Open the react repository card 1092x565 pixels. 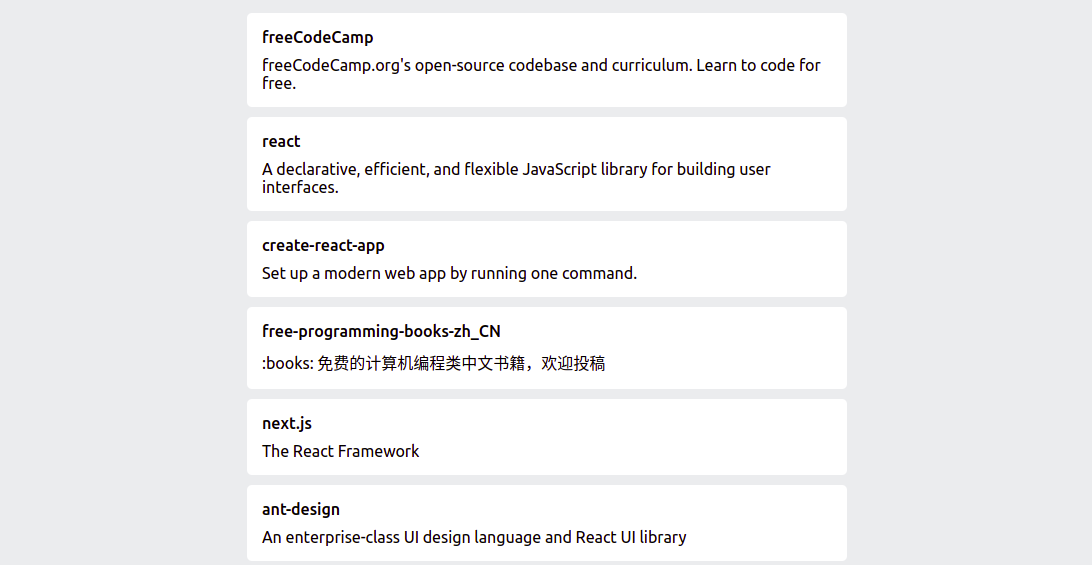pyautogui.click(x=547, y=164)
